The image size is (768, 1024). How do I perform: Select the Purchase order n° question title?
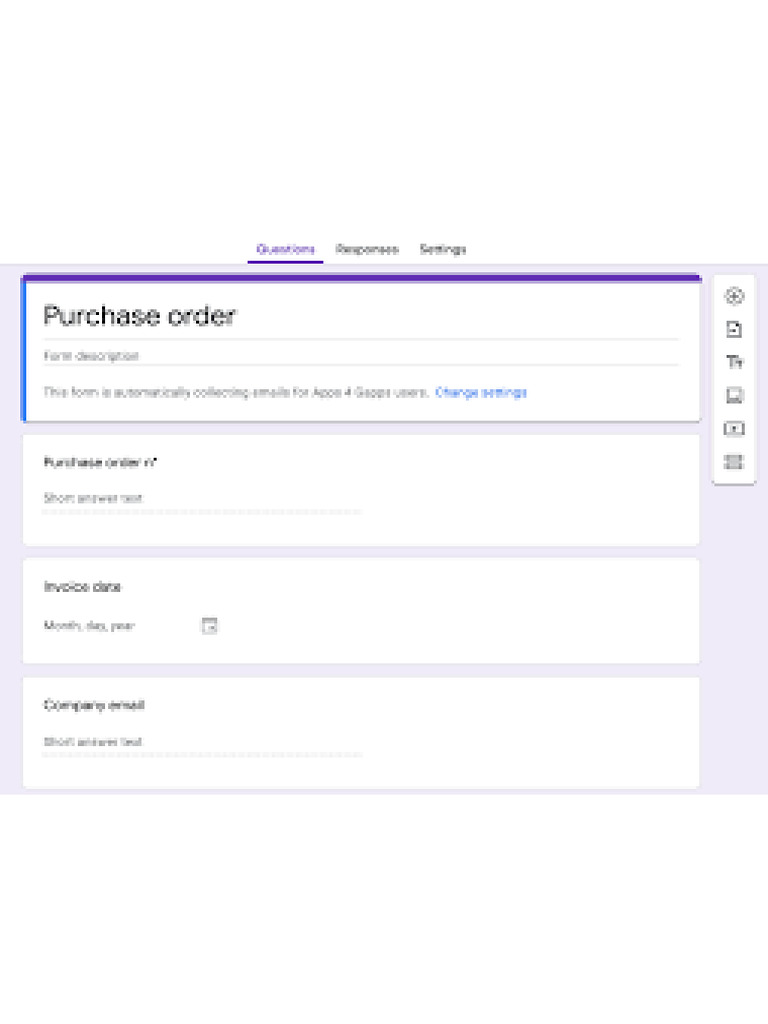pyautogui.click(x=102, y=462)
